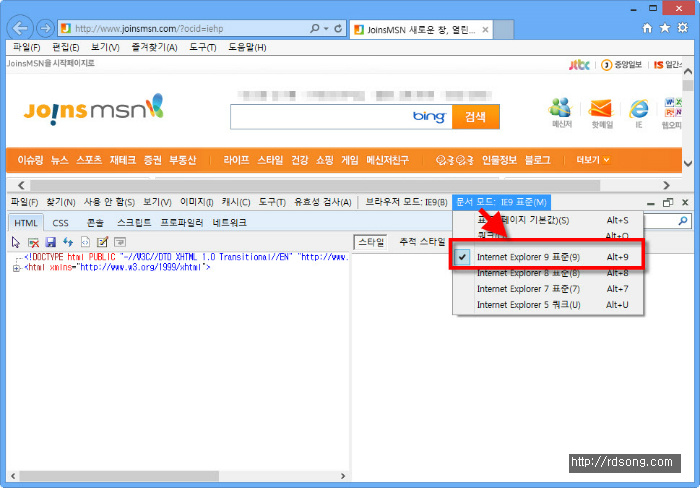Select Internet Explorer 8 표준 document mode
The width and height of the screenshot is (700, 488).
pyautogui.click(x=548, y=273)
